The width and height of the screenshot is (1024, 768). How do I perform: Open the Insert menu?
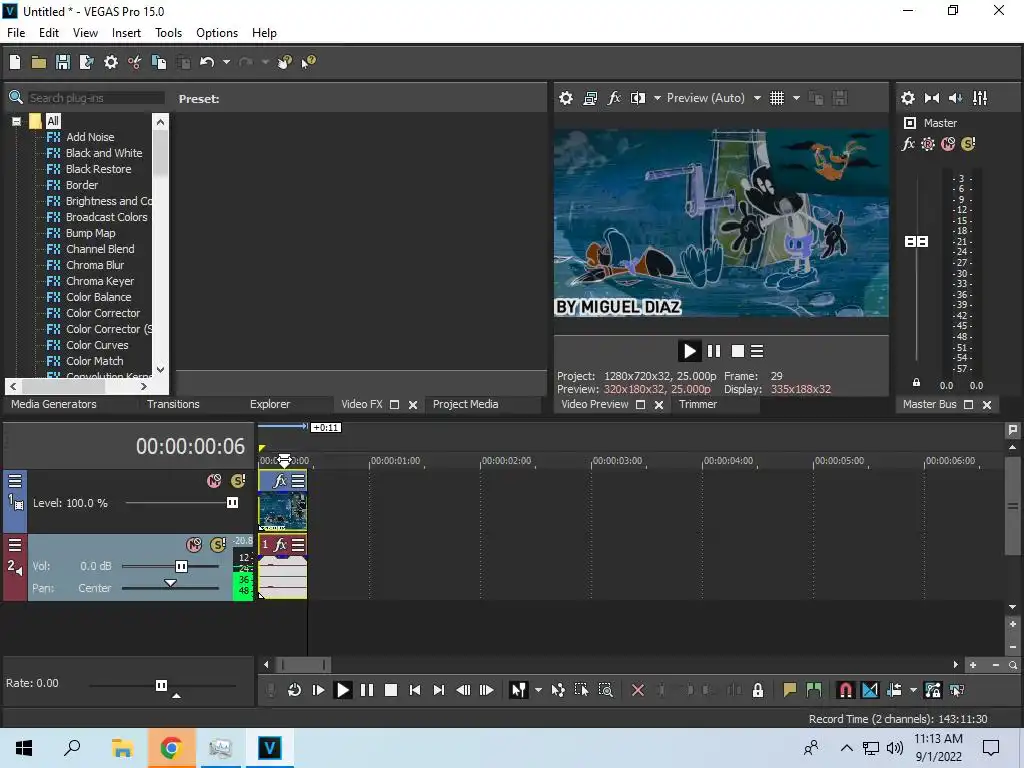(x=126, y=33)
